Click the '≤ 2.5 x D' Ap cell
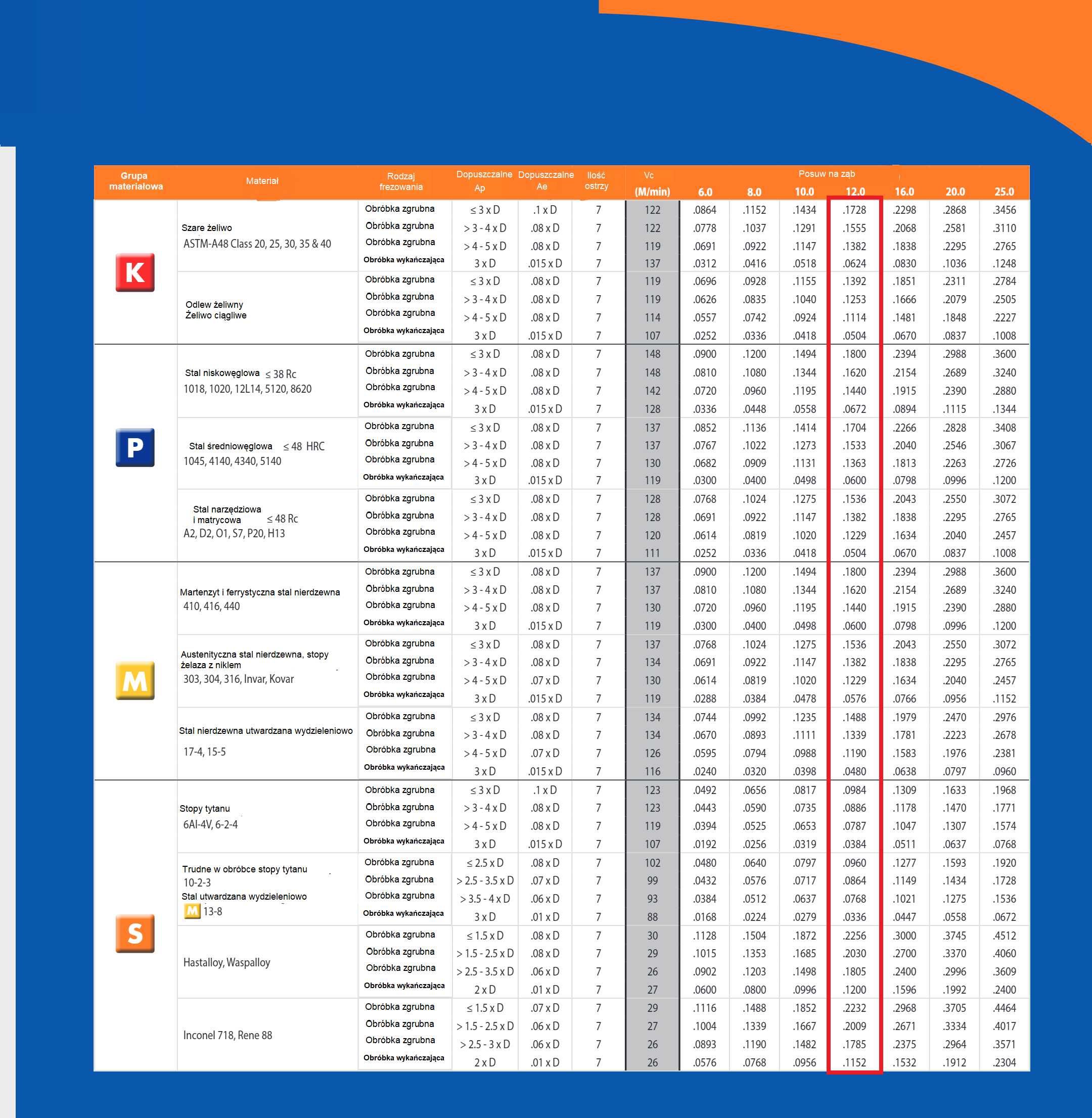Screen dimensions: 1092x1118 point(485,863)
